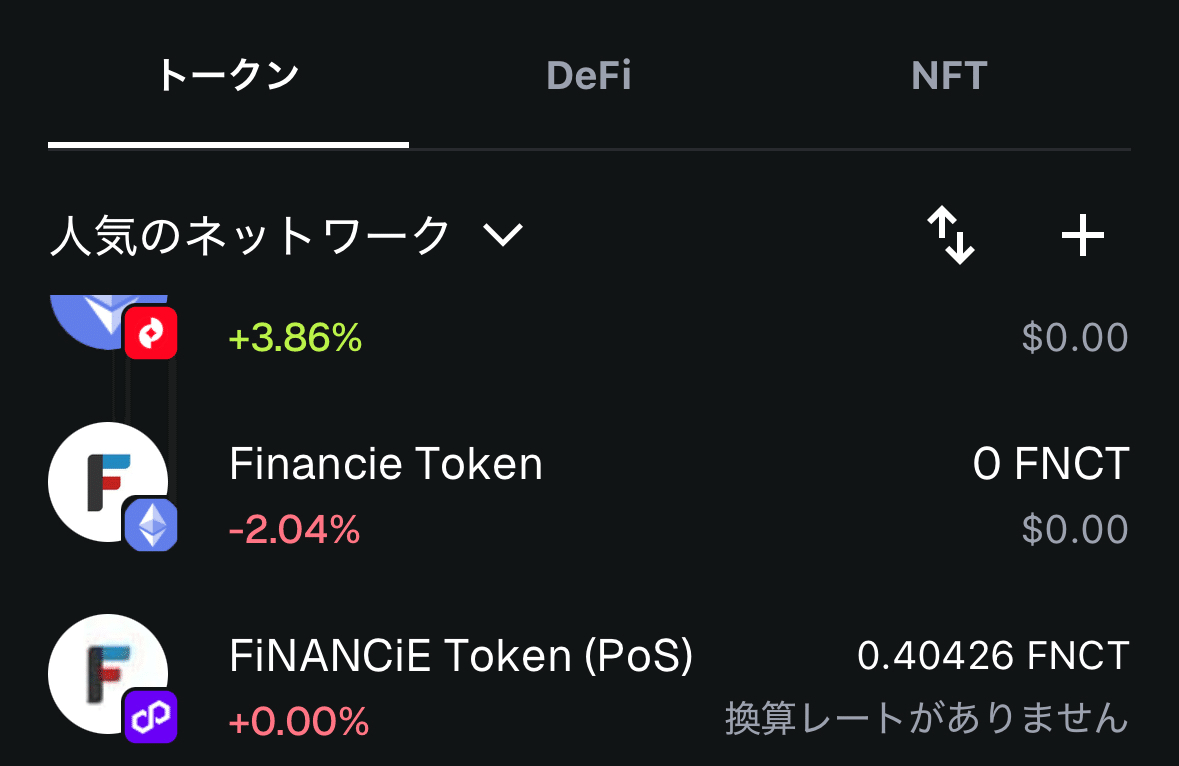Click the plus icon to import tokens

[1083, 236]
